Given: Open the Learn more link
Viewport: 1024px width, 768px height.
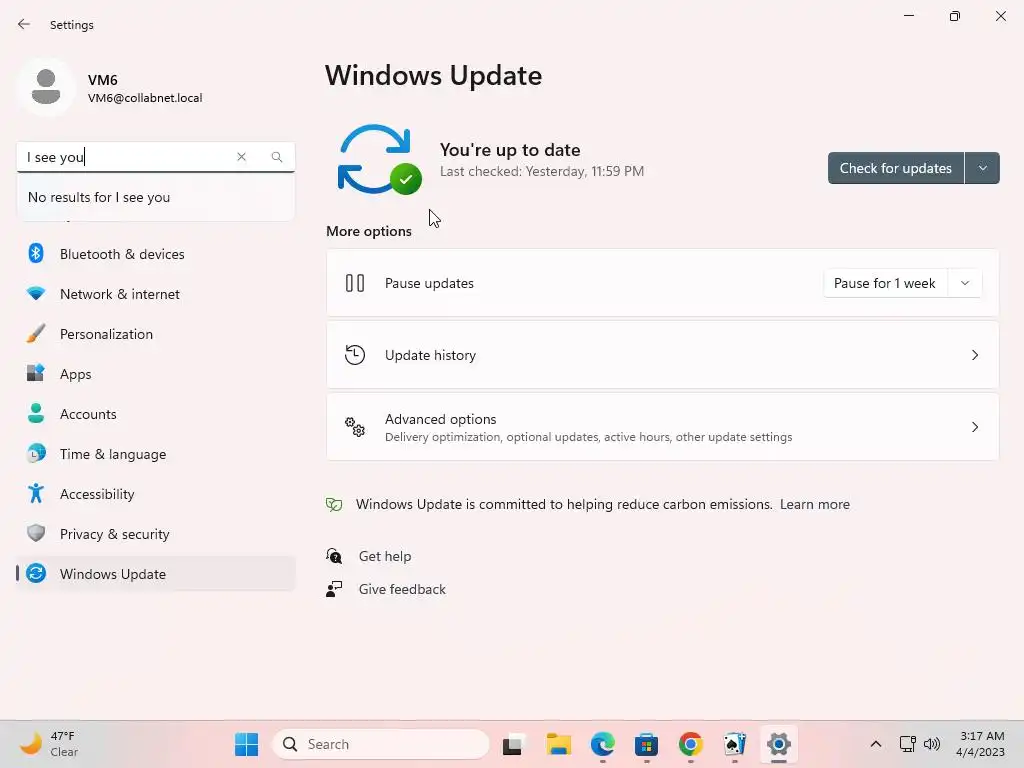Looking at the screenshot, I should click(x=814, y=504).
